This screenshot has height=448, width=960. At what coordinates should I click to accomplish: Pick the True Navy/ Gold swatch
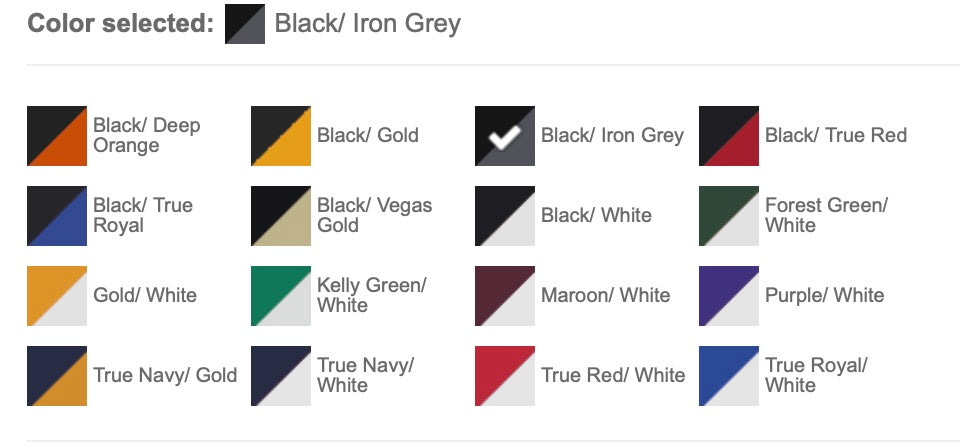tap(57, 376)
